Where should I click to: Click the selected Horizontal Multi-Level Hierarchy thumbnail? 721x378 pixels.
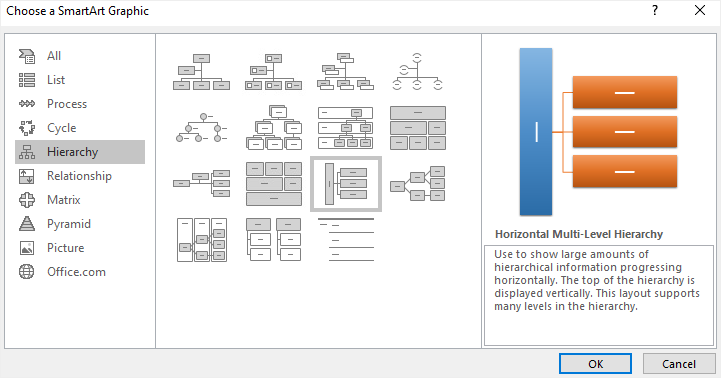click(346, 184)
